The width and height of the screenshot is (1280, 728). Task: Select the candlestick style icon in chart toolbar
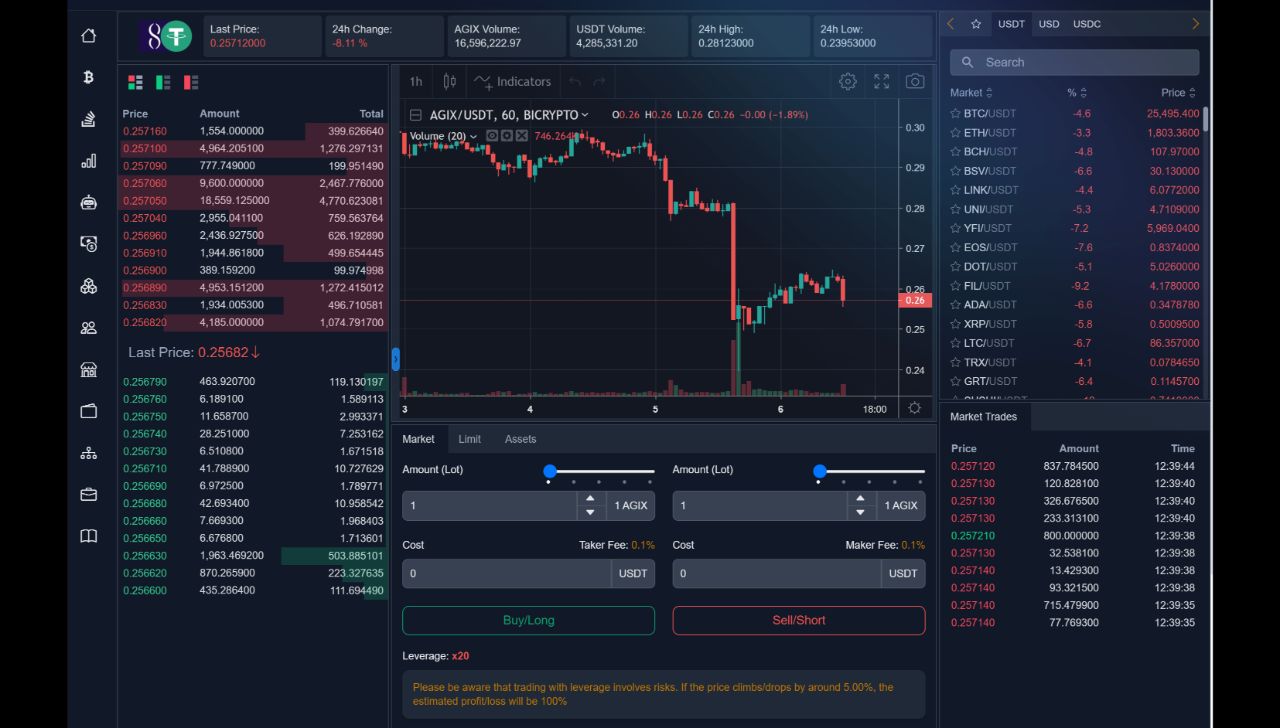[x=449, y=82]
